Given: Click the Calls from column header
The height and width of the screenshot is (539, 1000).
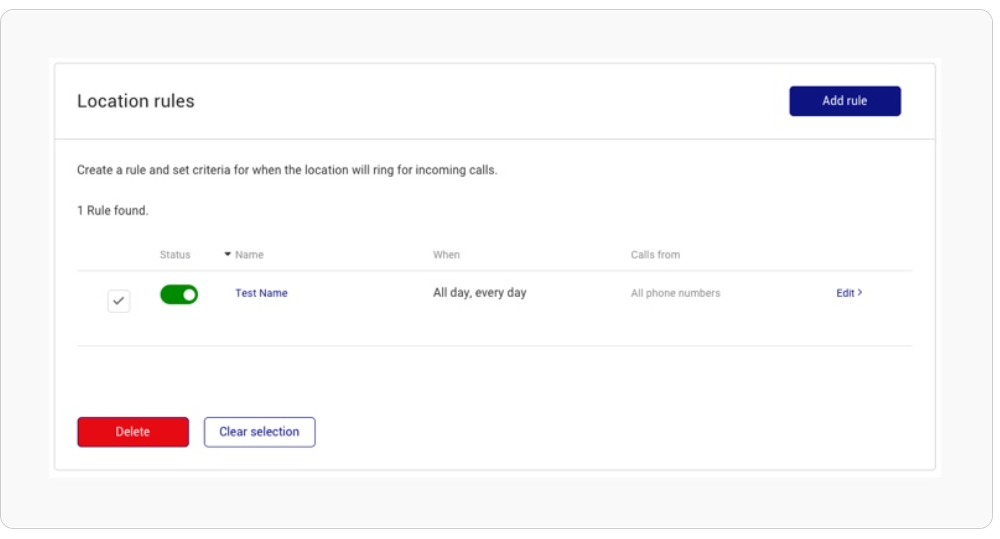Looking at the screenshot, I should pyautogui.click(x=655, y=255).
